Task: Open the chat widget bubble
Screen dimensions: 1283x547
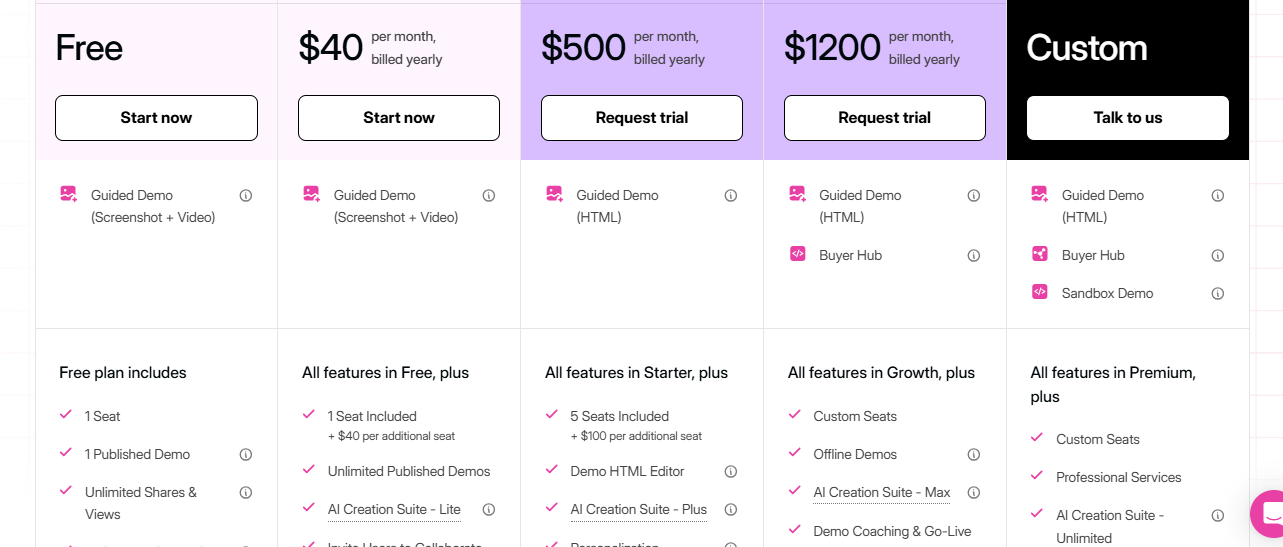Action: click(1268, 514)
